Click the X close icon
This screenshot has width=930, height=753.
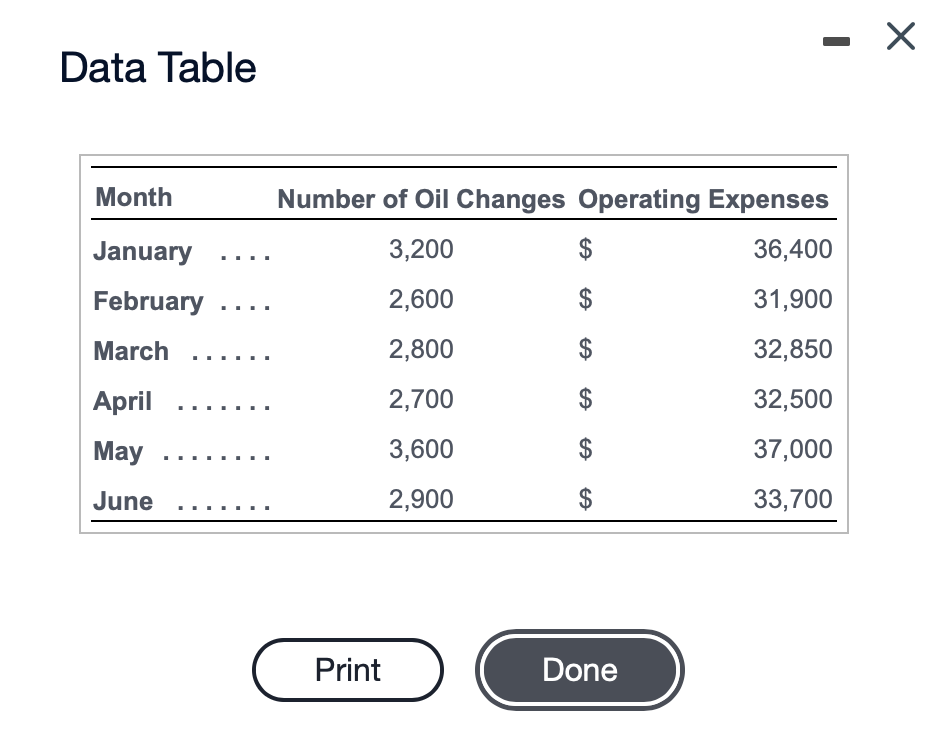point(899,36)
